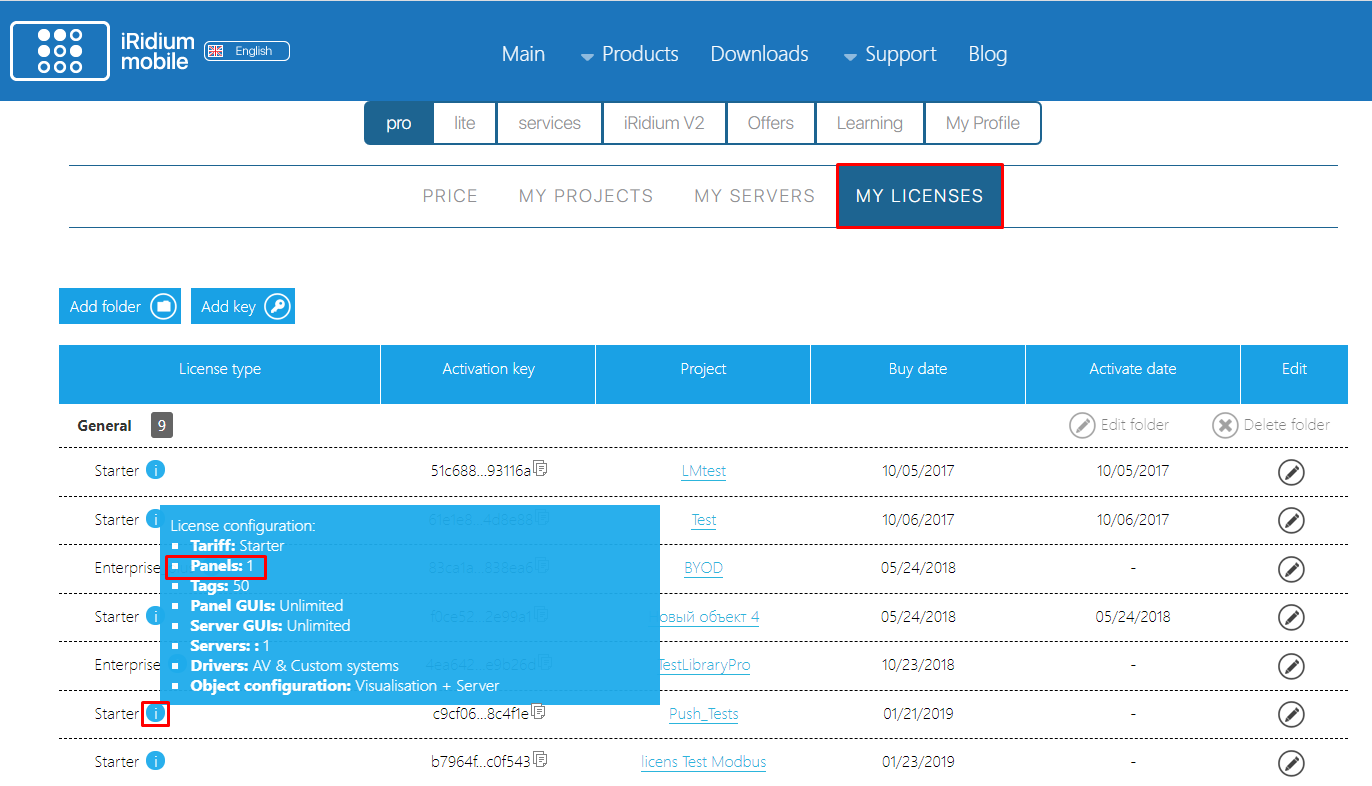The image size is (1372, 786).
Task: Click the info icon for the LMtest license
Action: pos(155,470)
